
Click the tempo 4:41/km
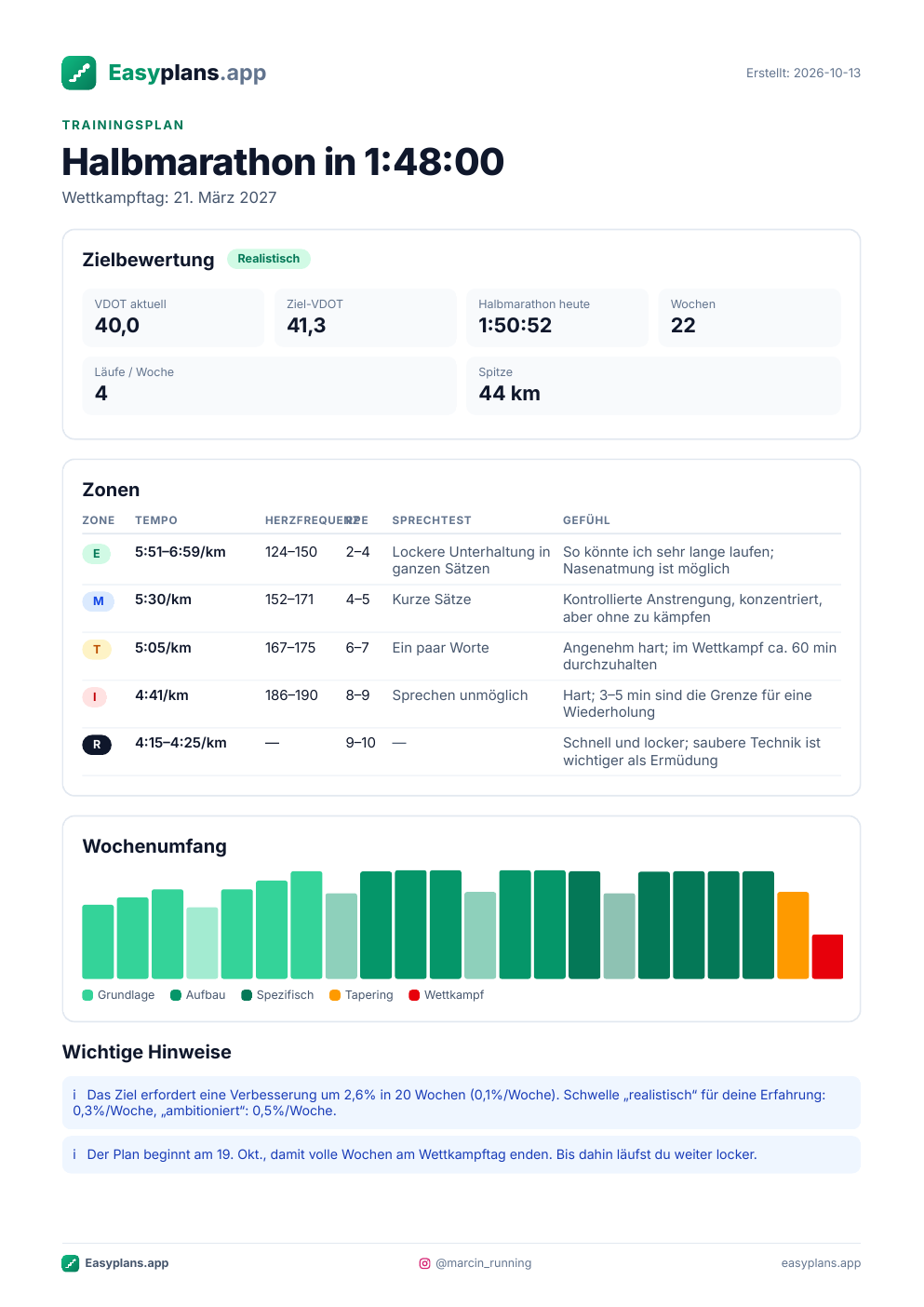point(162,695)
